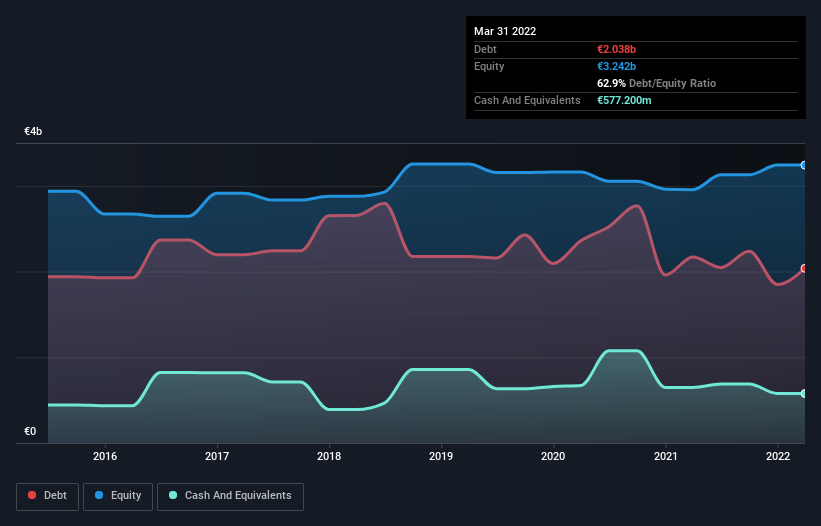Click the 62.9% Debt/Equity Ratio text
This screenshot has height=526, width=821.
(x=656, y=83)
